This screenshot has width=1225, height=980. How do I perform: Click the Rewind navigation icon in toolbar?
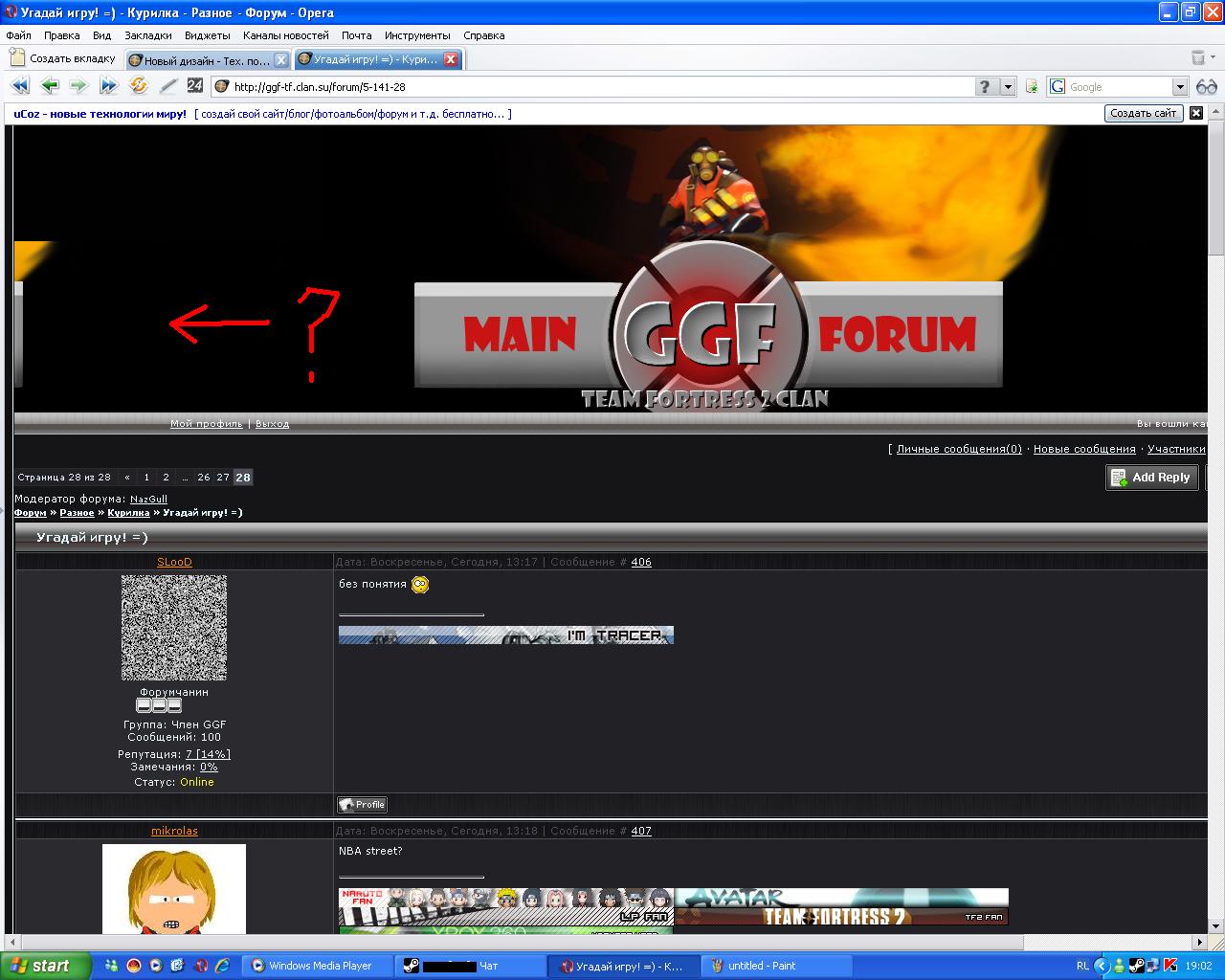20,86
